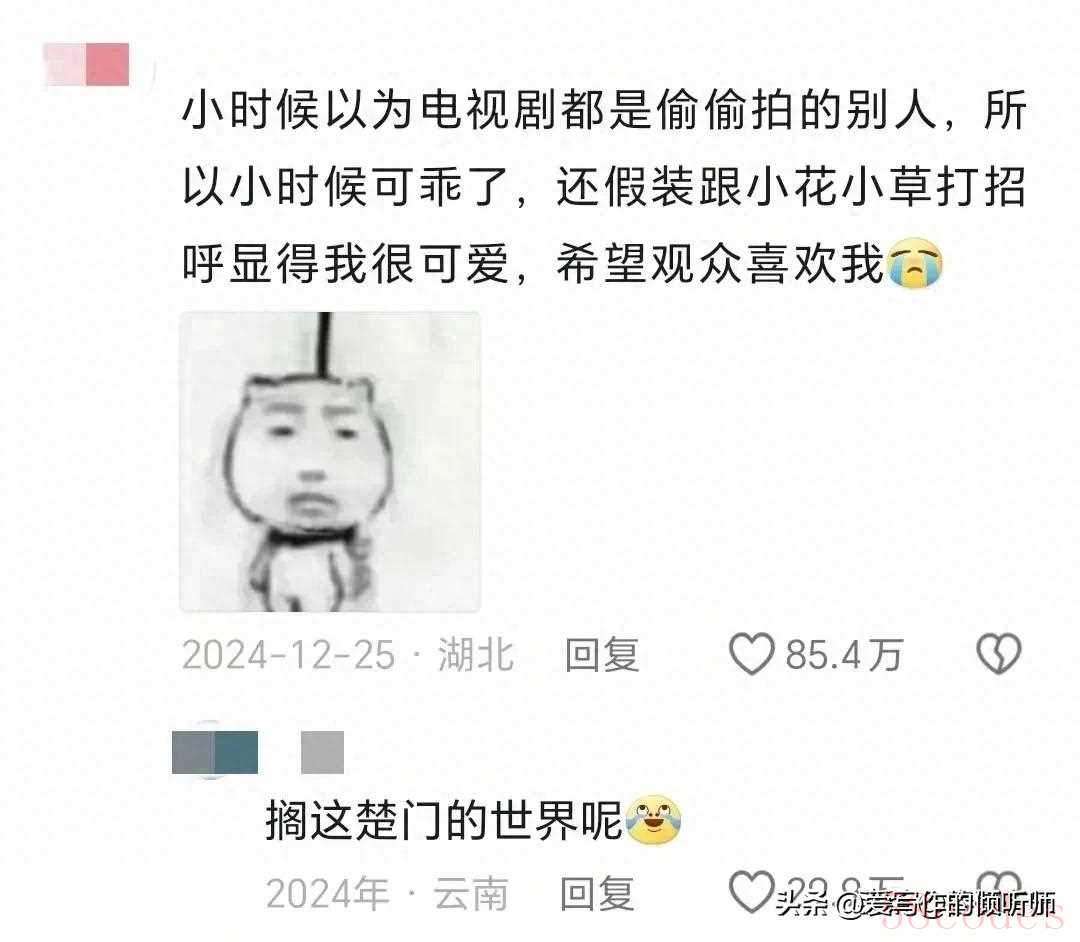1080x942 pixels.
Task: Tap the 85.4万 like count
Action: pyautogui.click(x=844, y=654)
